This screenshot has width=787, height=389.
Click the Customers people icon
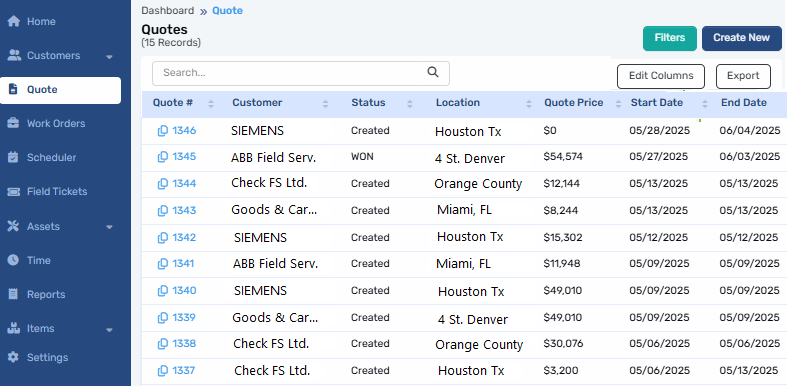(x=14, y=55)
